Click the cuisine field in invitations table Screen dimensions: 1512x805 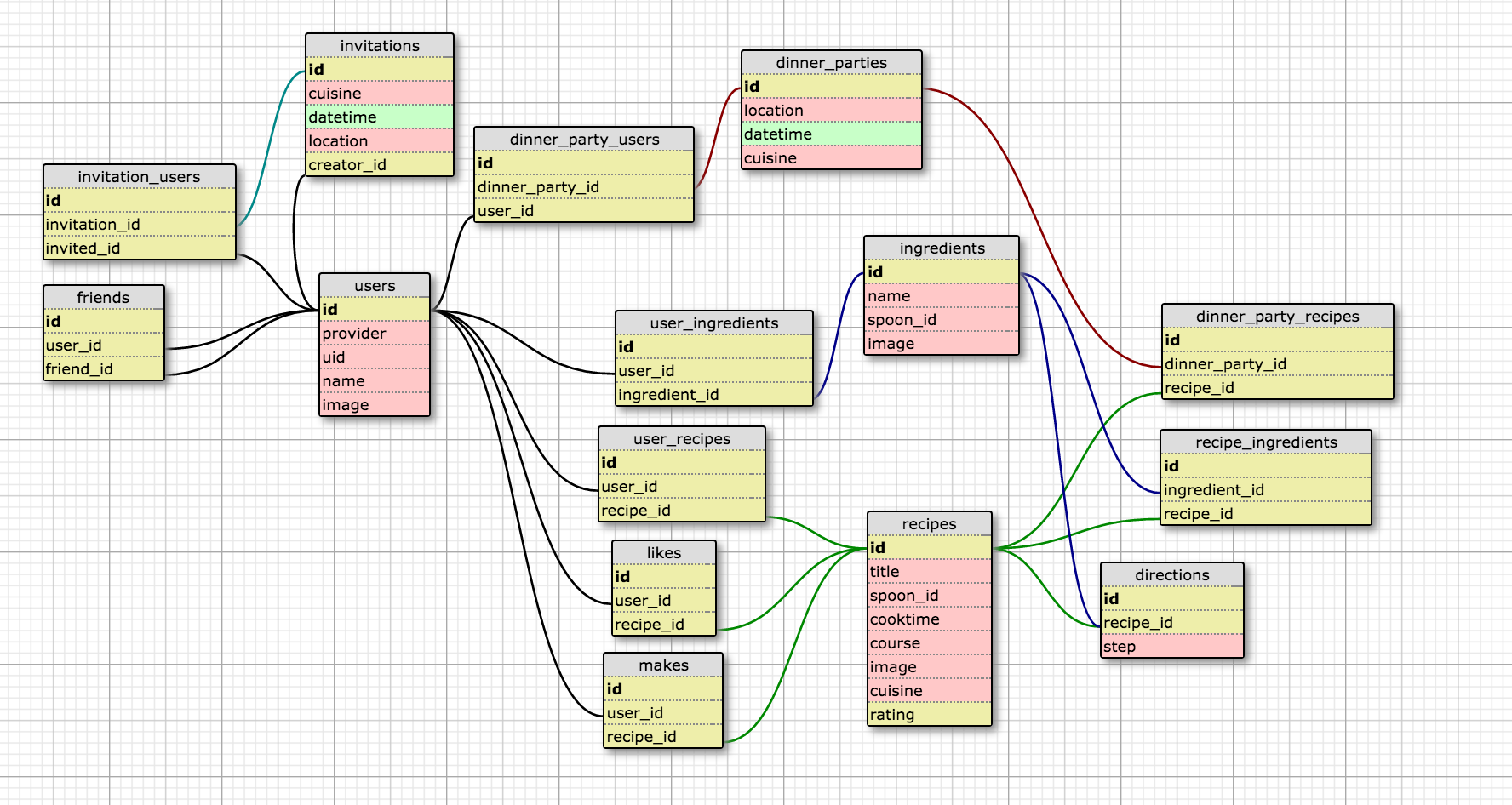click(x=380, y=94)
